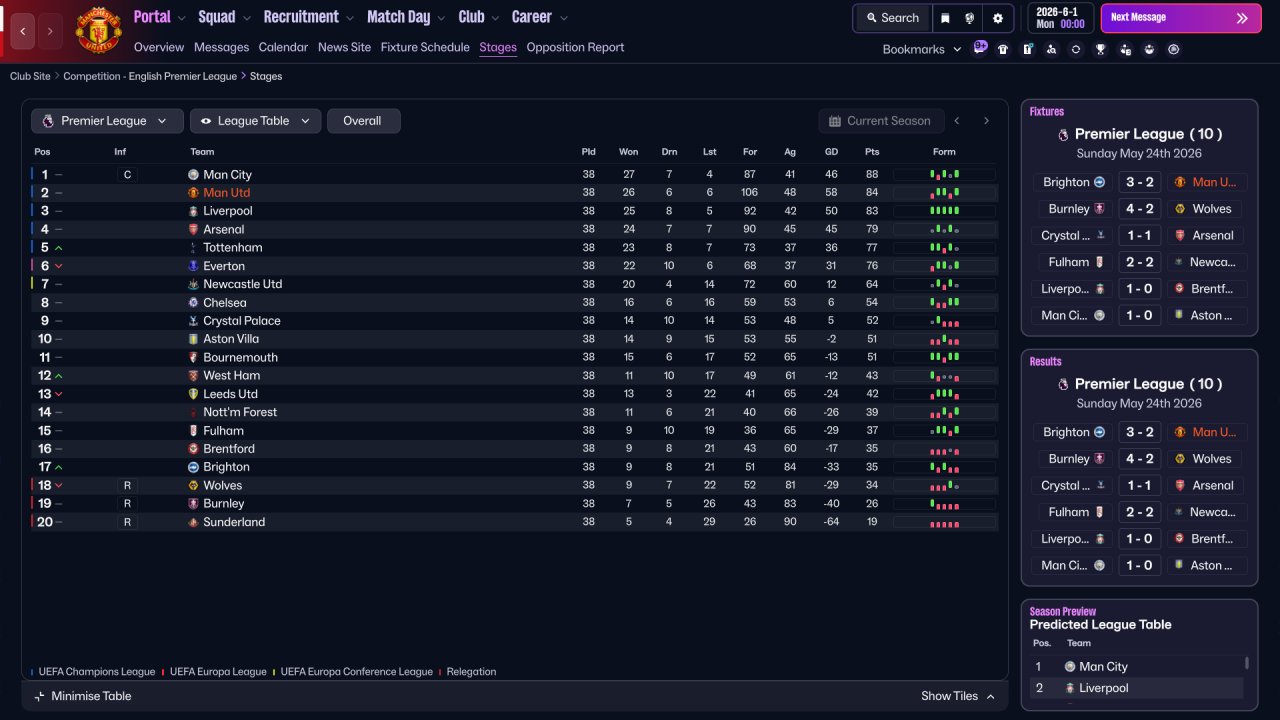Open the League Table view dropdown
Viewport: 1280px width, 720px height.
(256, 121)
